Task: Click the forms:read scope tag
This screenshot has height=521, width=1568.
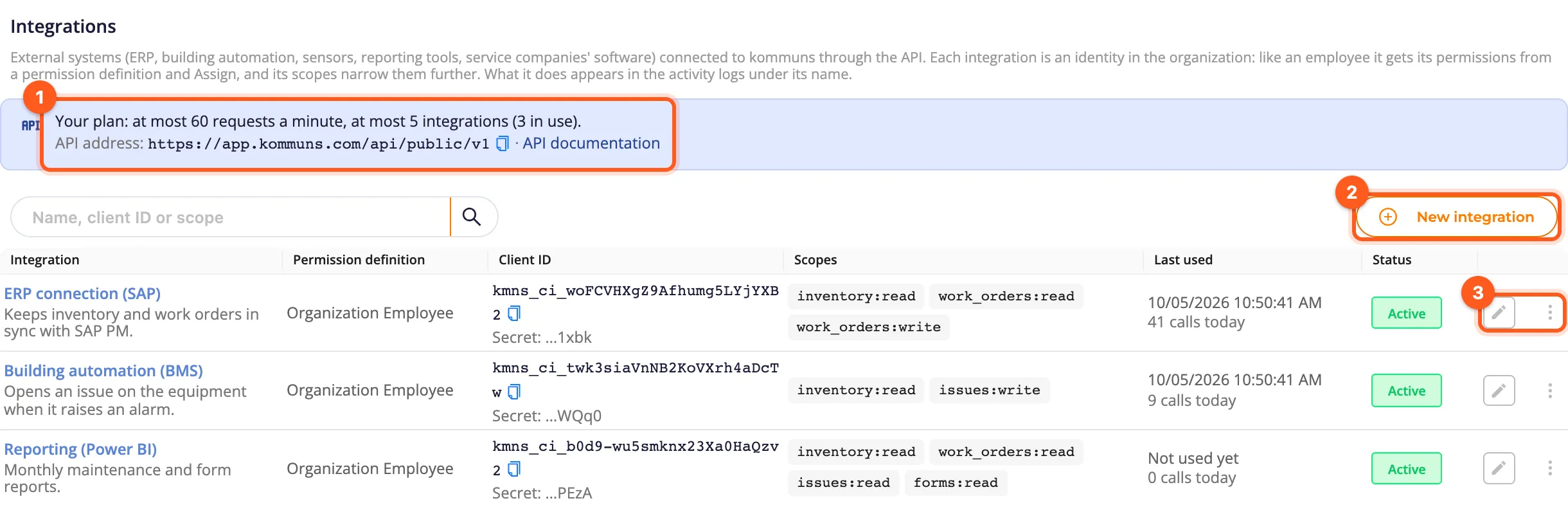Action: coord(956,483)
